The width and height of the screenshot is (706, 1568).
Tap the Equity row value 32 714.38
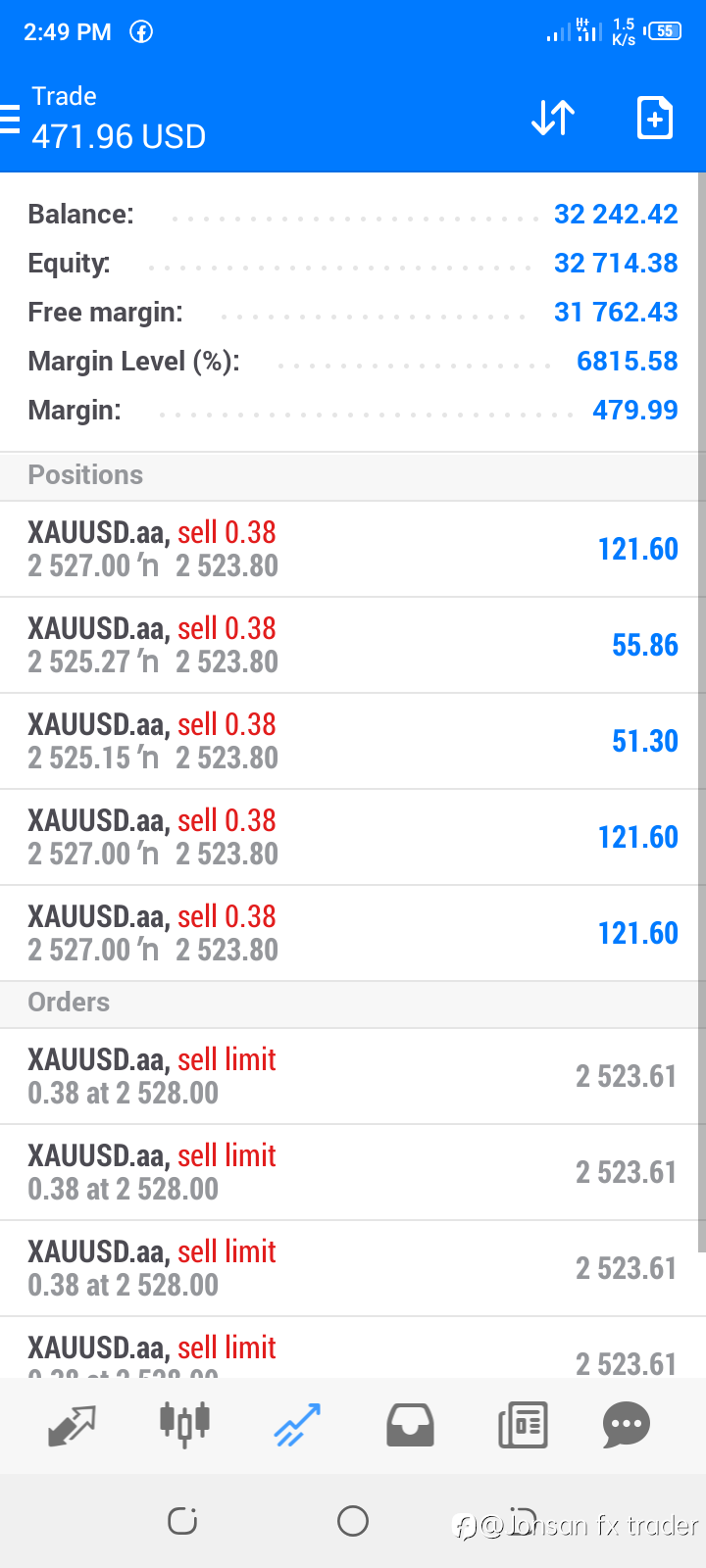(x=616, y=264)
